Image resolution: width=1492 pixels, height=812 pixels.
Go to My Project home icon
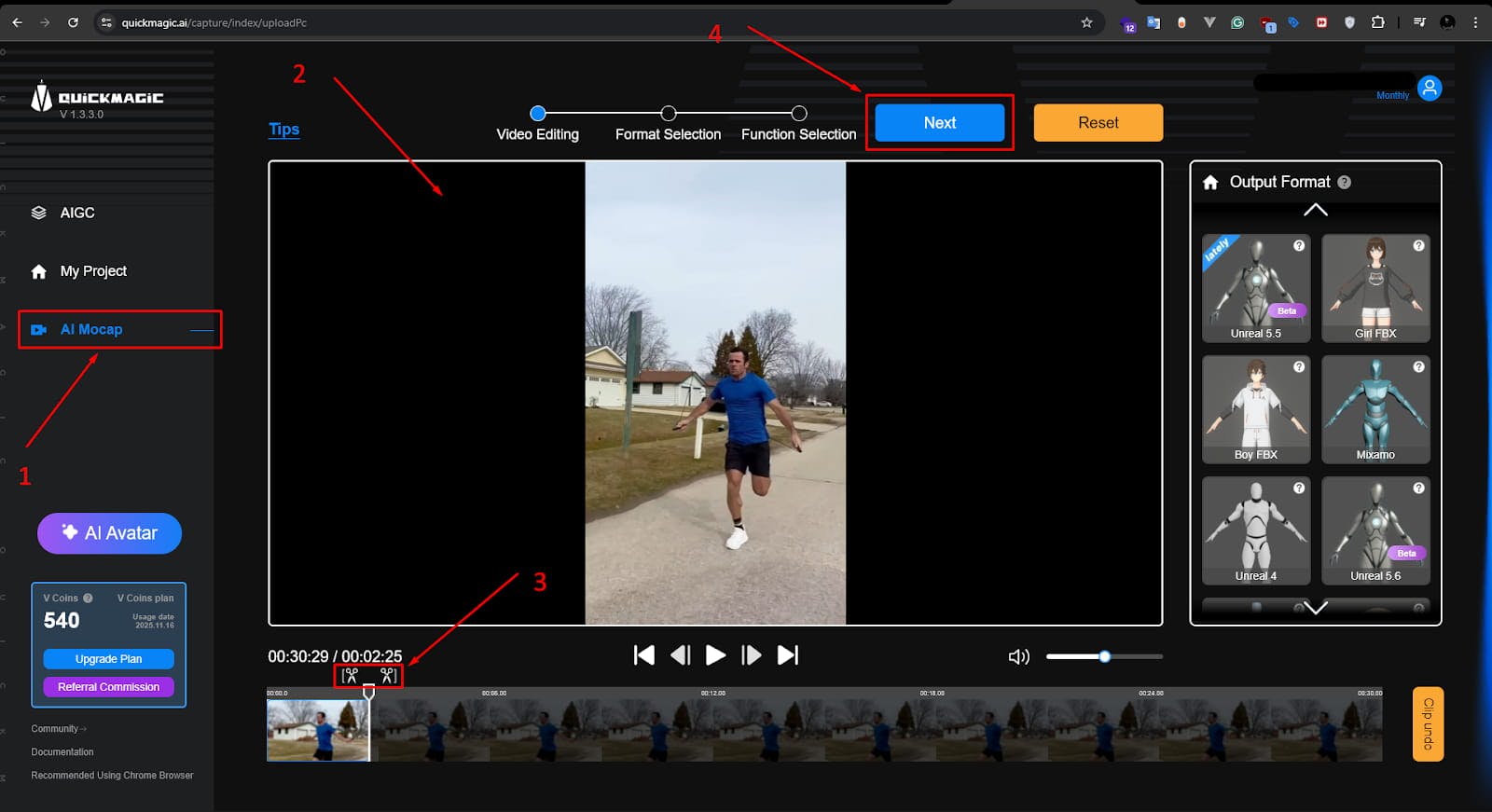(38, 271)
